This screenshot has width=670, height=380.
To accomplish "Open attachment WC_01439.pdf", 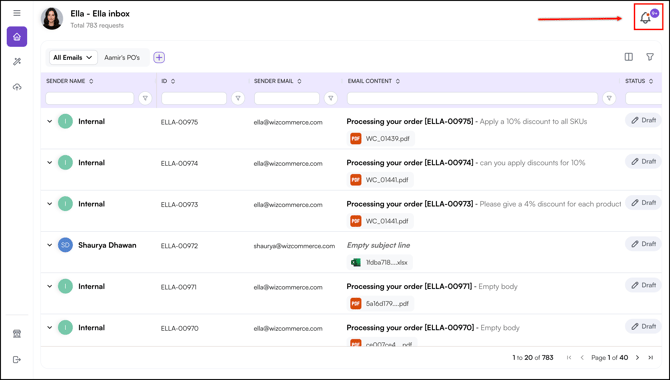I will tap(380, 138).
